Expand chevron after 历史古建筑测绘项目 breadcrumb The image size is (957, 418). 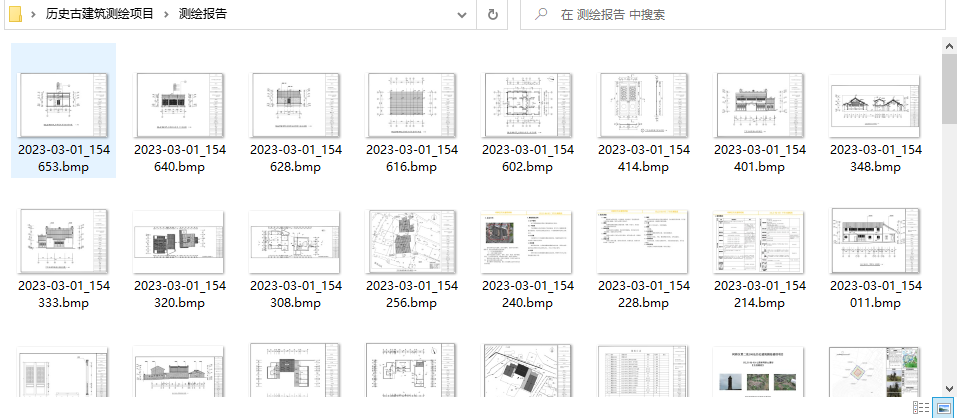tap(166, 15)
